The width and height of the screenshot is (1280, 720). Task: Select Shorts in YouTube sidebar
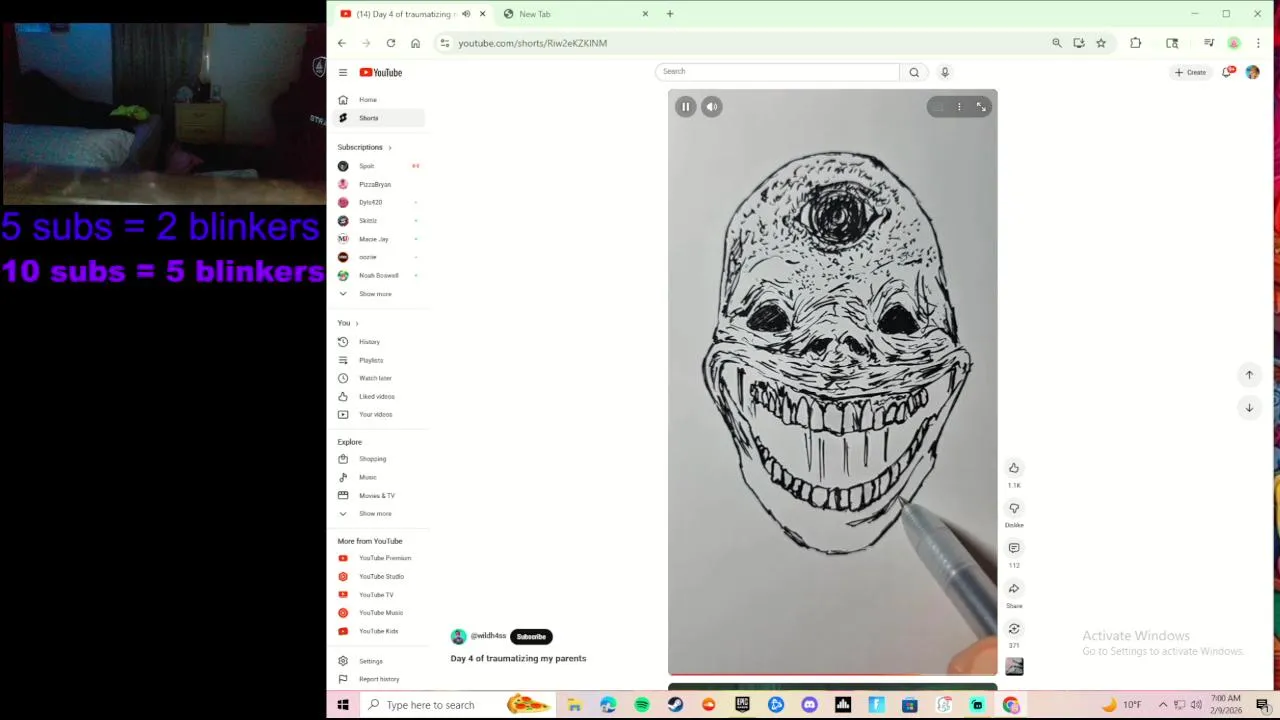tap(380, 118)
